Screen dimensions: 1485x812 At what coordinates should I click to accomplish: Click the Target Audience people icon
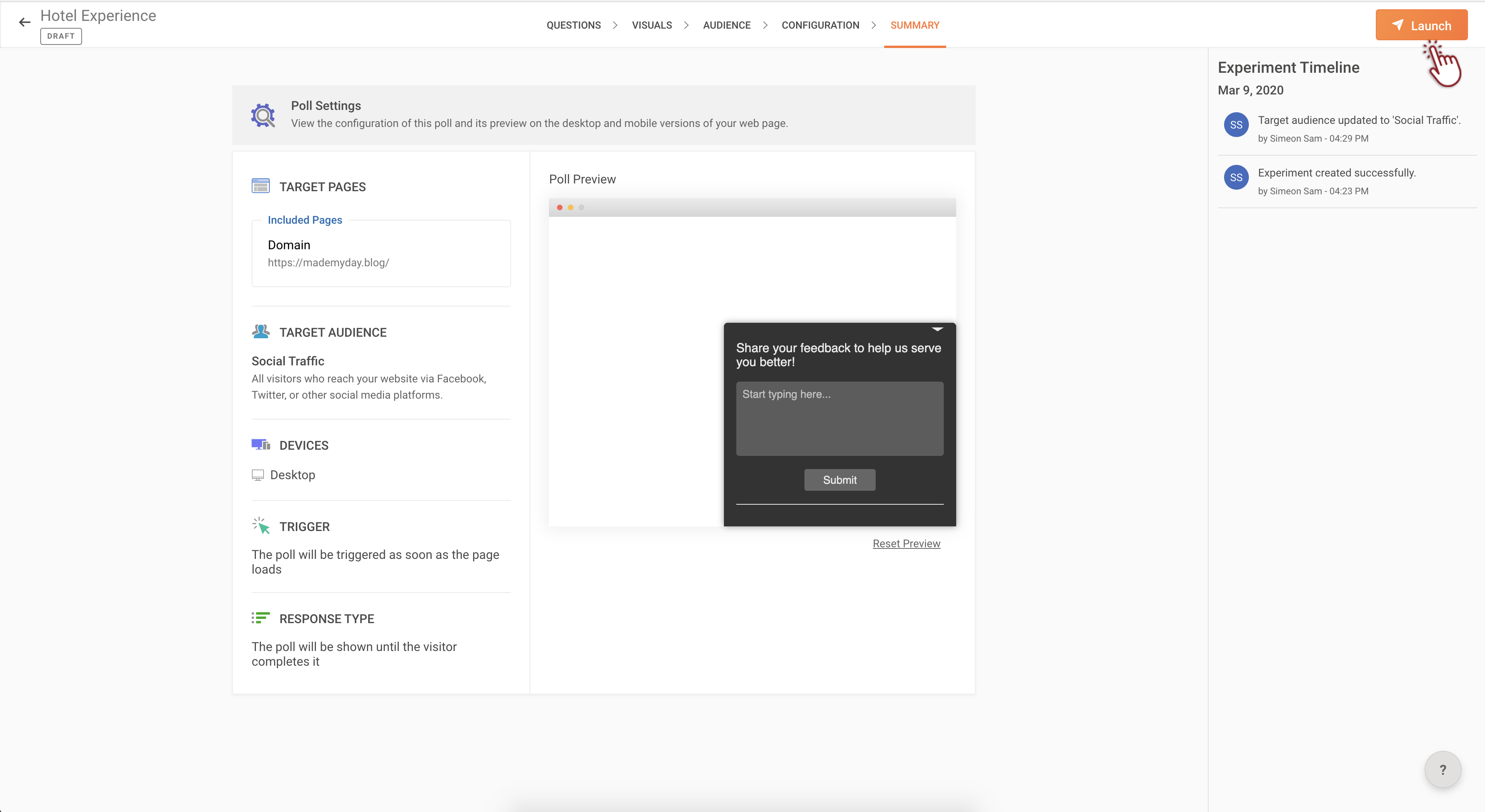coord(261,331)
